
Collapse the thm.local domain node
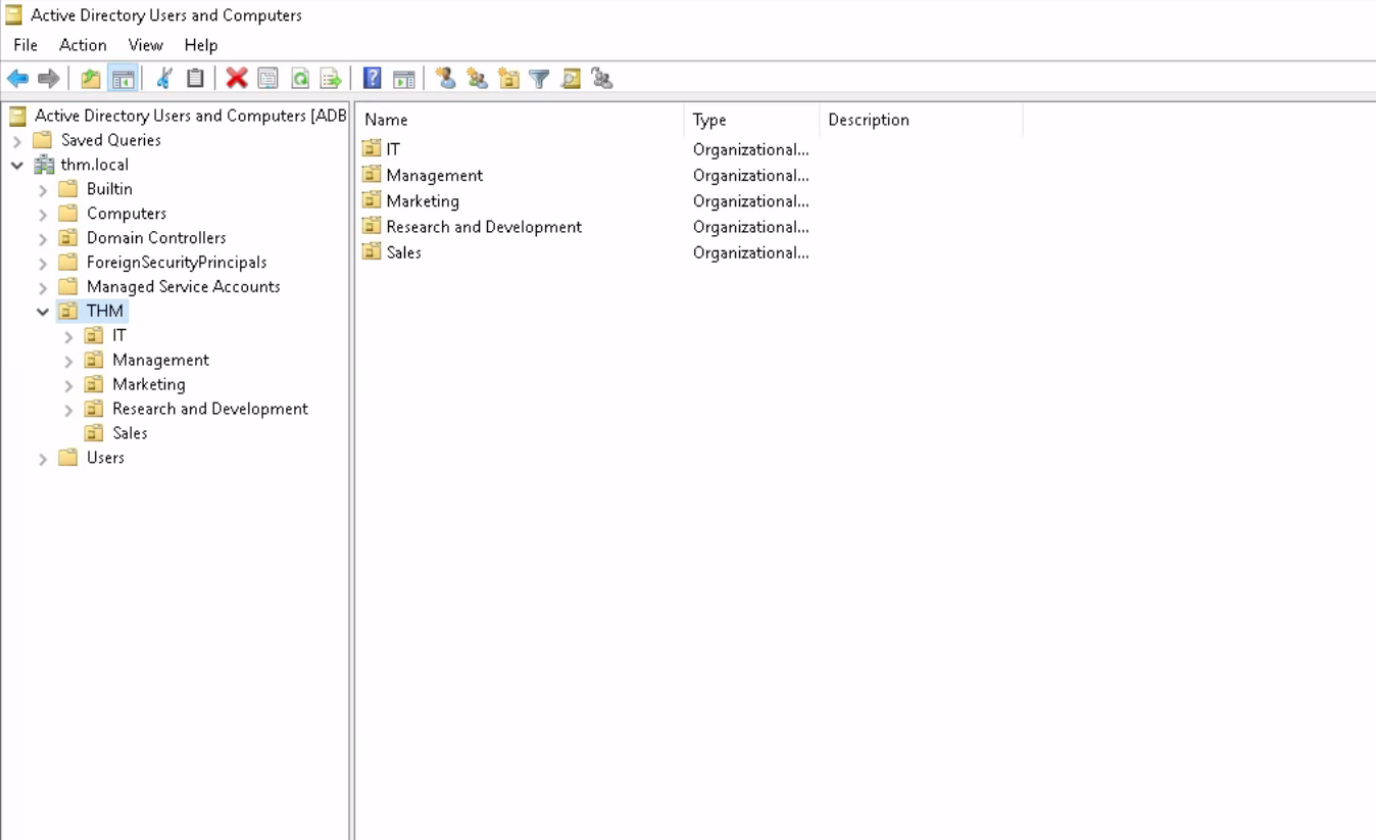tap(17, 165)
